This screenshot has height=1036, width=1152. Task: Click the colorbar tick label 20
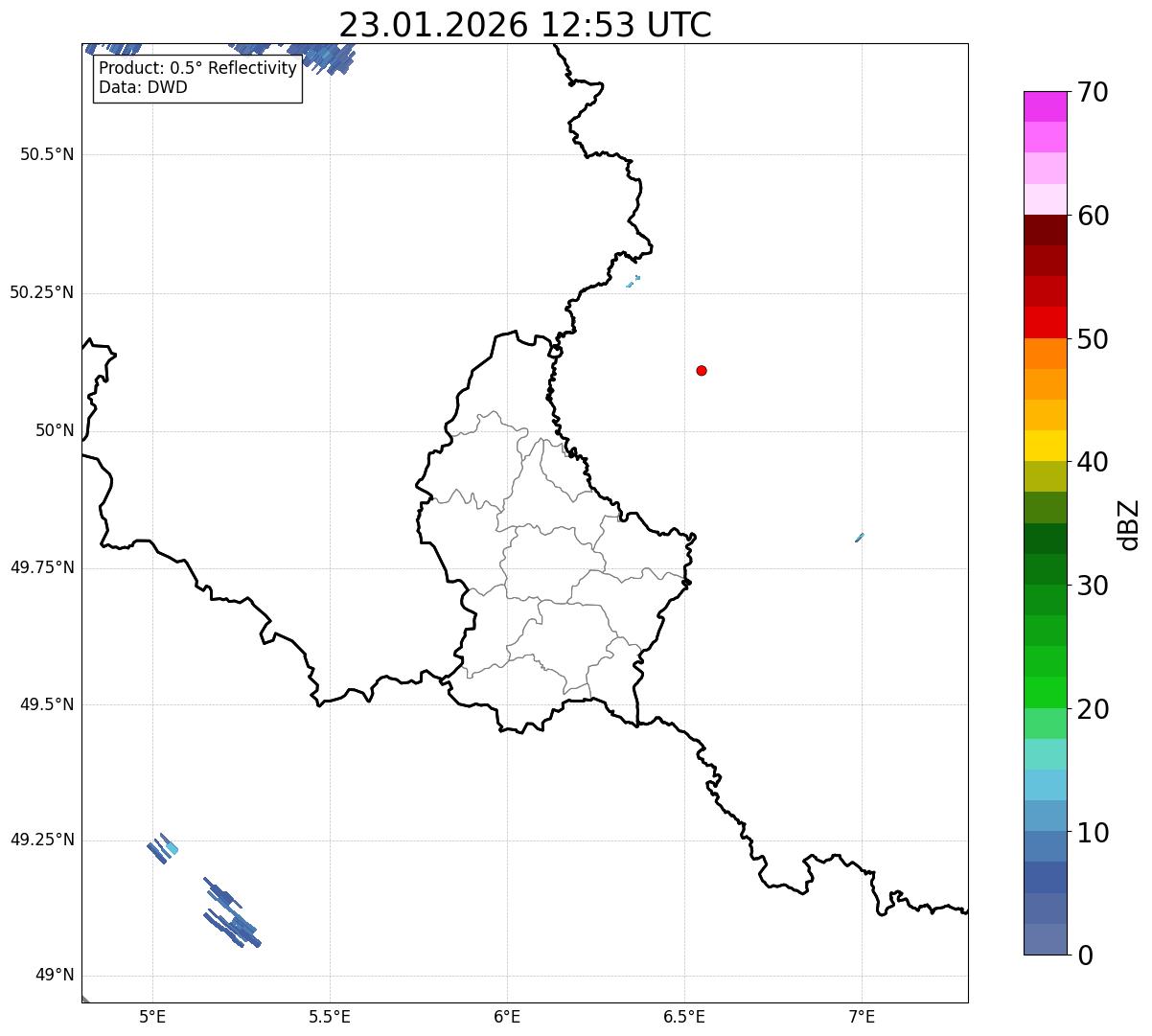(1093, 709)
